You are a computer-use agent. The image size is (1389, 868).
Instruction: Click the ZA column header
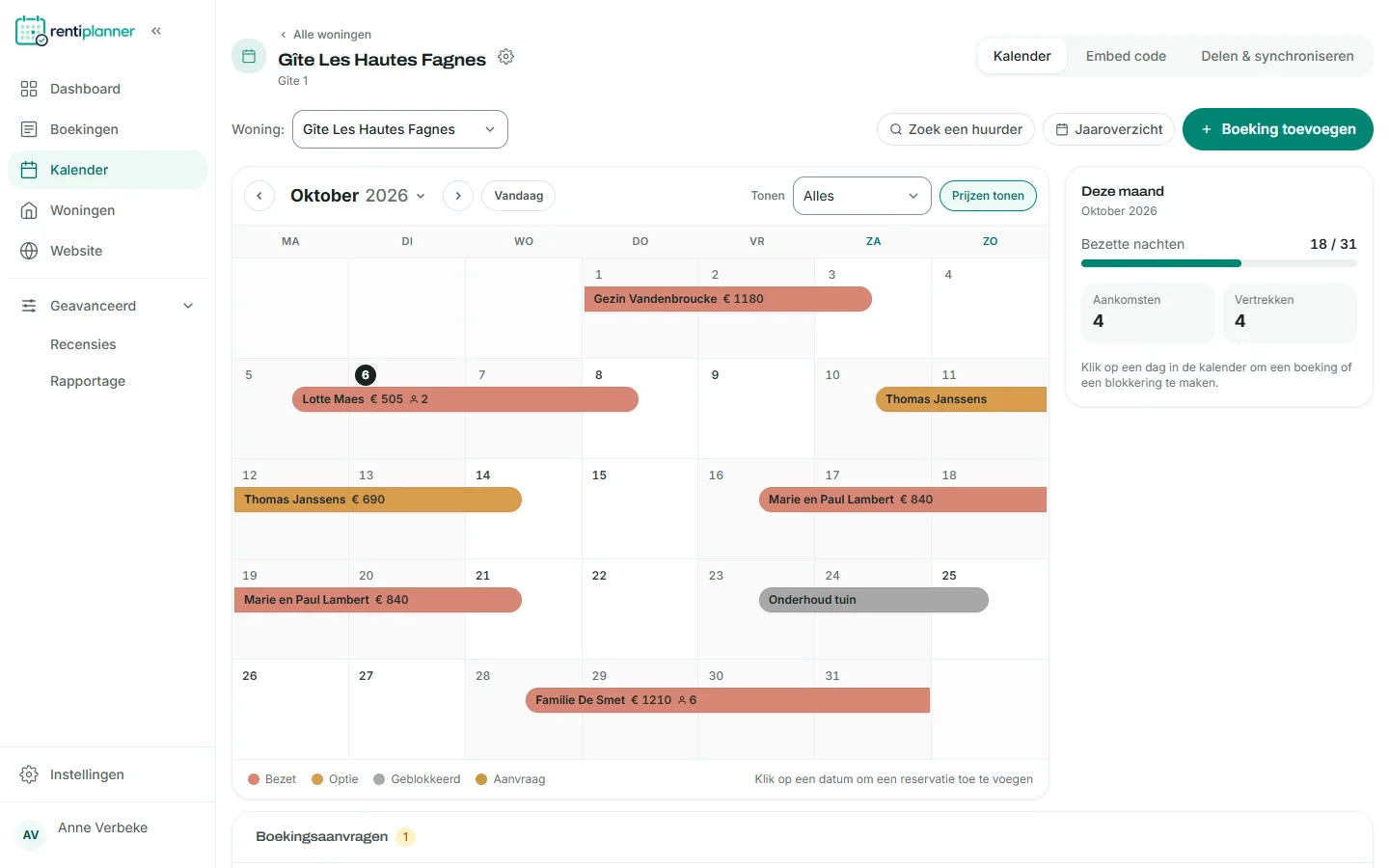pos(873,241)
